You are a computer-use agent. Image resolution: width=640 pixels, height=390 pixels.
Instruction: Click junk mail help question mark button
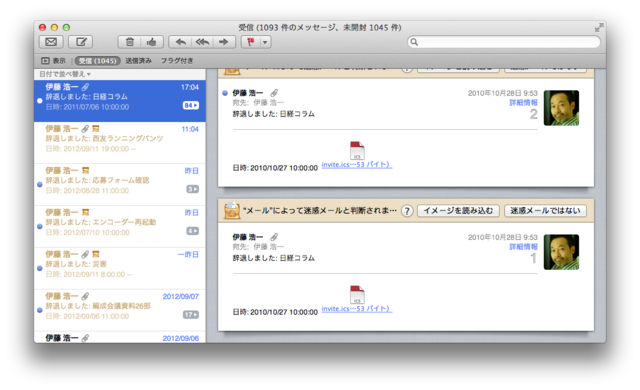click(x=407, y=211)
